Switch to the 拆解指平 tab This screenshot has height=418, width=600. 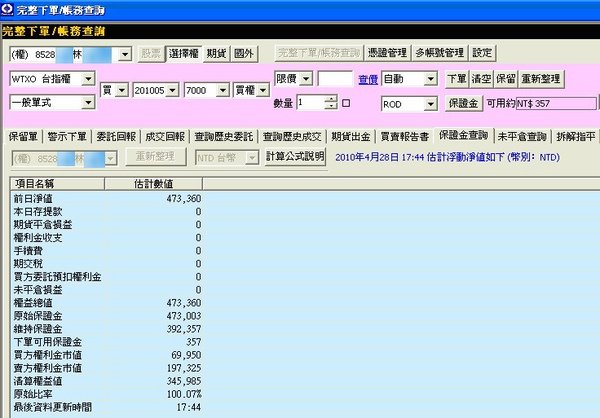pos(576,137)
